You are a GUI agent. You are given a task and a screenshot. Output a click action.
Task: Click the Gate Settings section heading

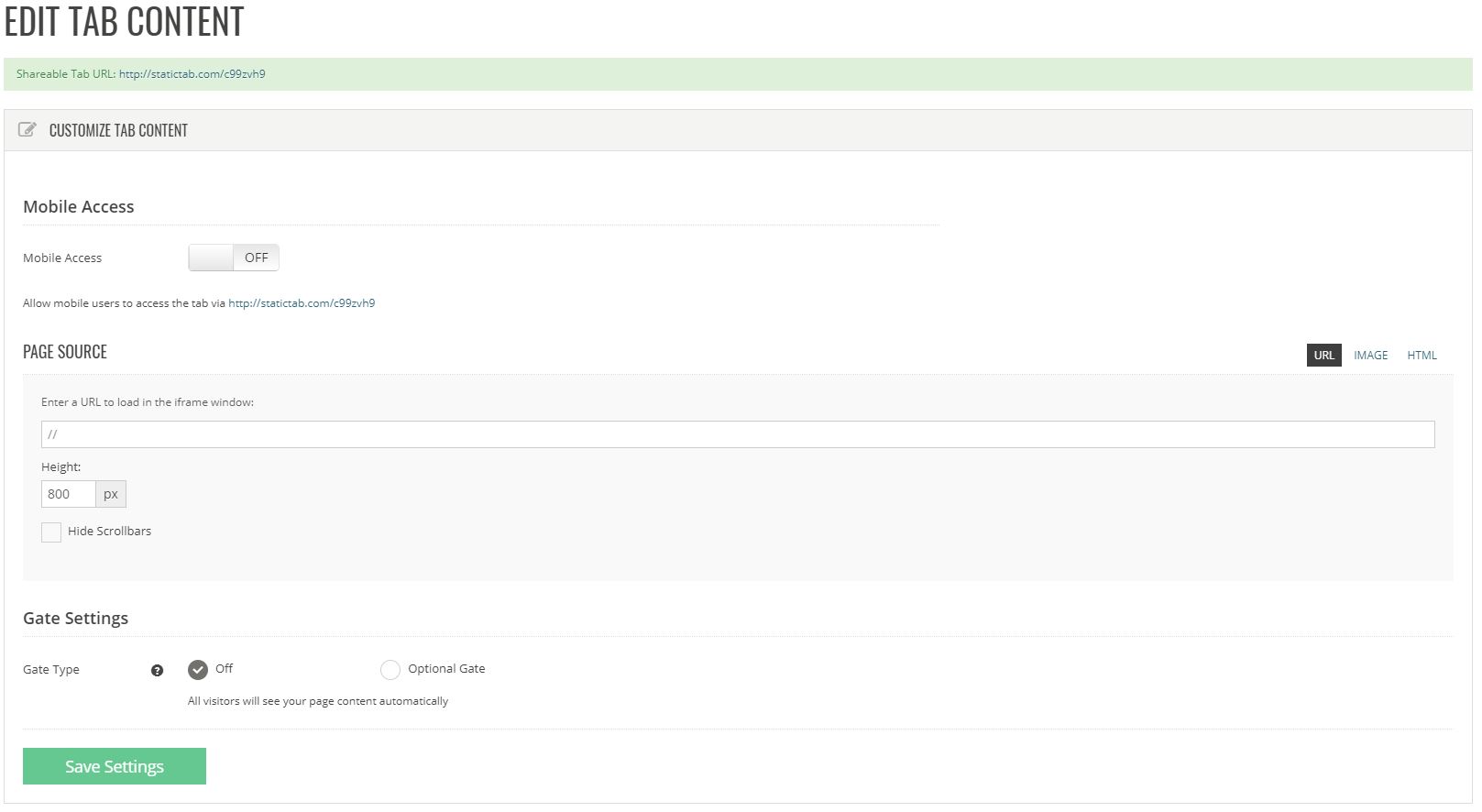75,619
